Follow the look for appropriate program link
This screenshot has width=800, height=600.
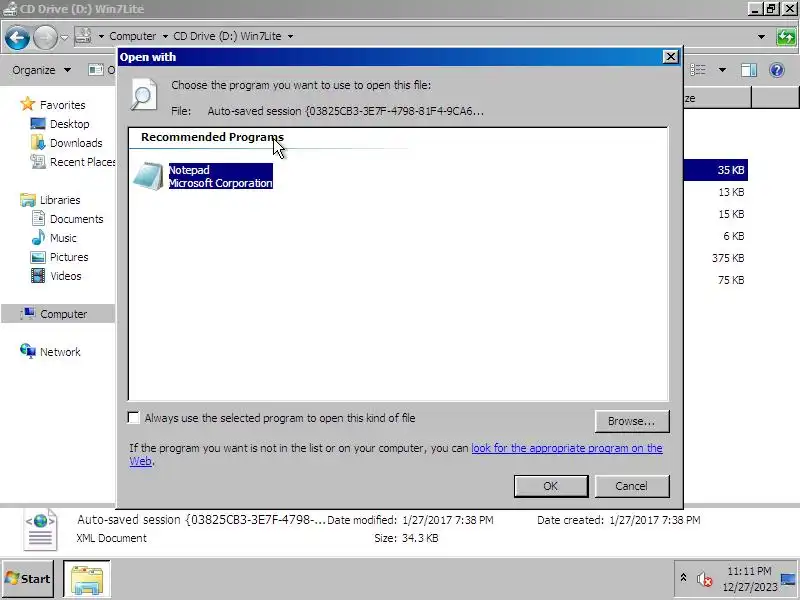pos(566,448)
